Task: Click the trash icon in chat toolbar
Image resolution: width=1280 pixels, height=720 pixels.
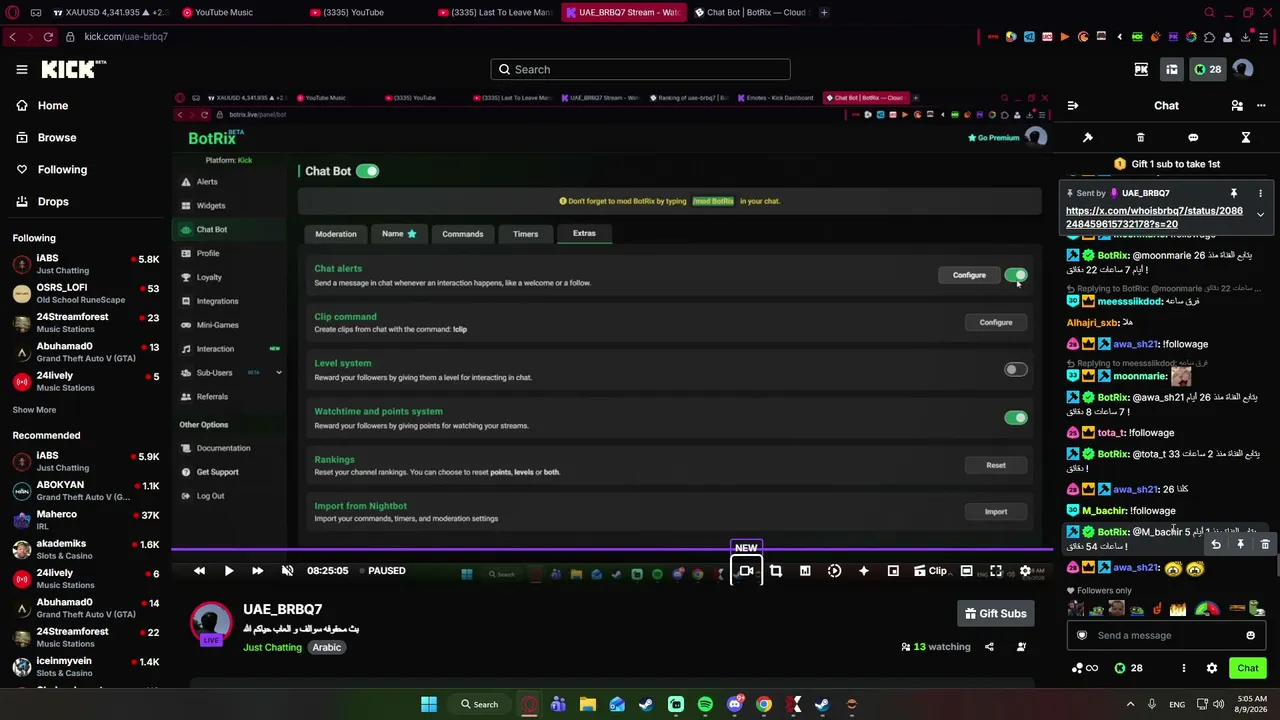Action: coord(1140,137)
